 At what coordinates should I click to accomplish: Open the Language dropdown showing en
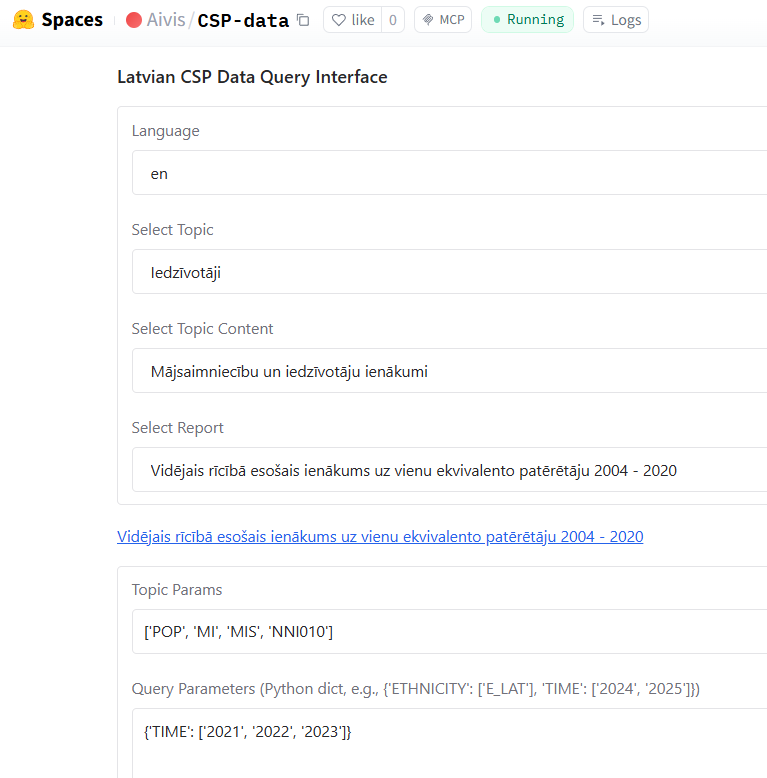pyautogui.click(x=449, y=173)
